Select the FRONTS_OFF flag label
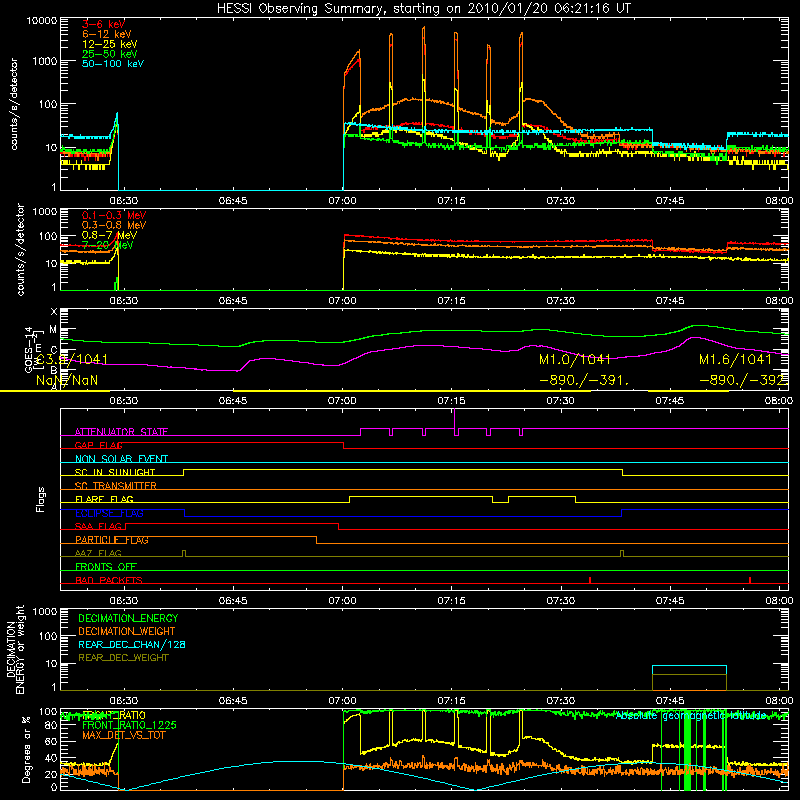 (x=106, y=567)
